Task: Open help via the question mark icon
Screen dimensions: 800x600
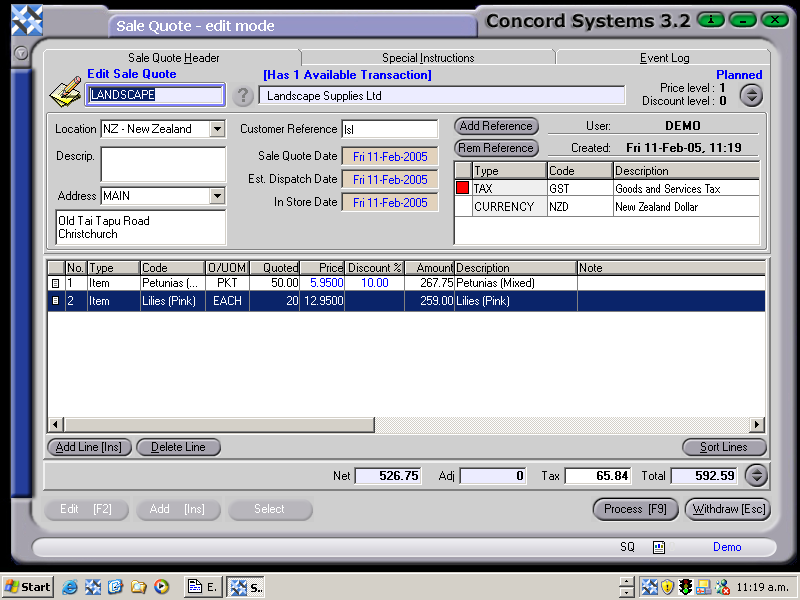Action: 244,96
